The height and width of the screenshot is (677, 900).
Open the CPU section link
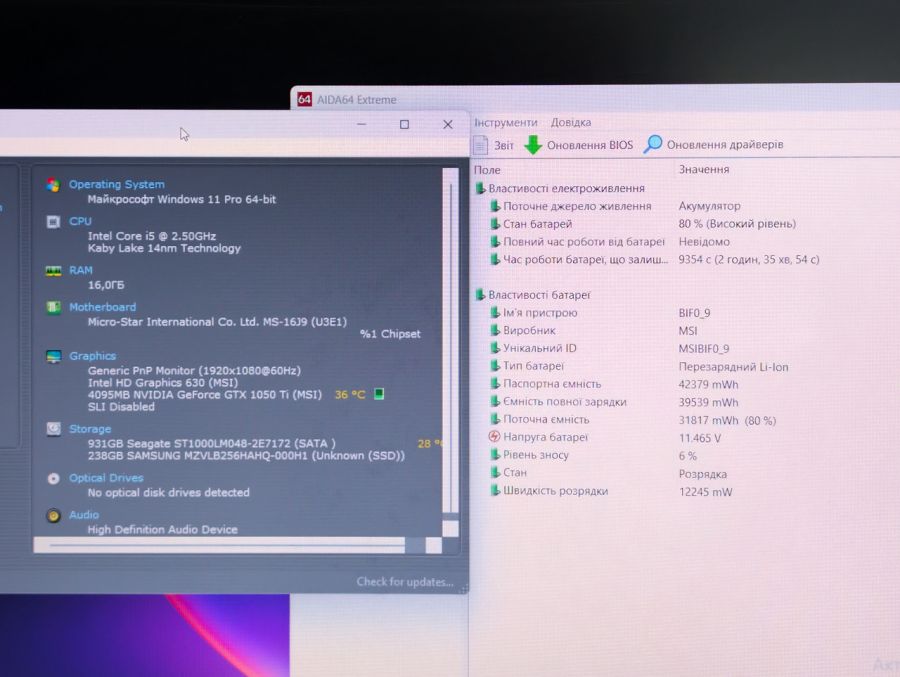click(80, 221)
